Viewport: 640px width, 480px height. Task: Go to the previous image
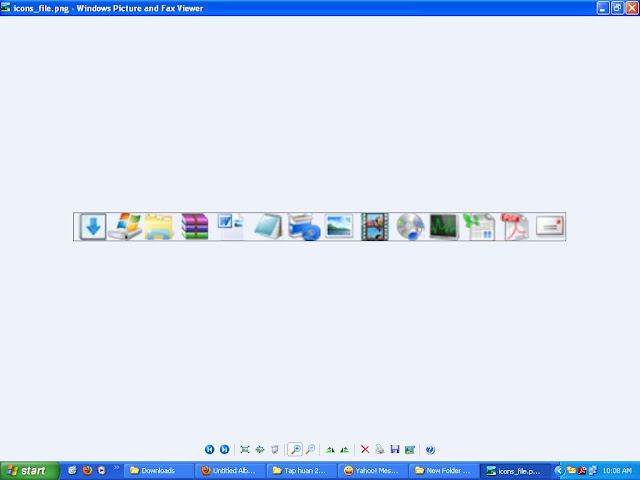click(x=209, y=449)
